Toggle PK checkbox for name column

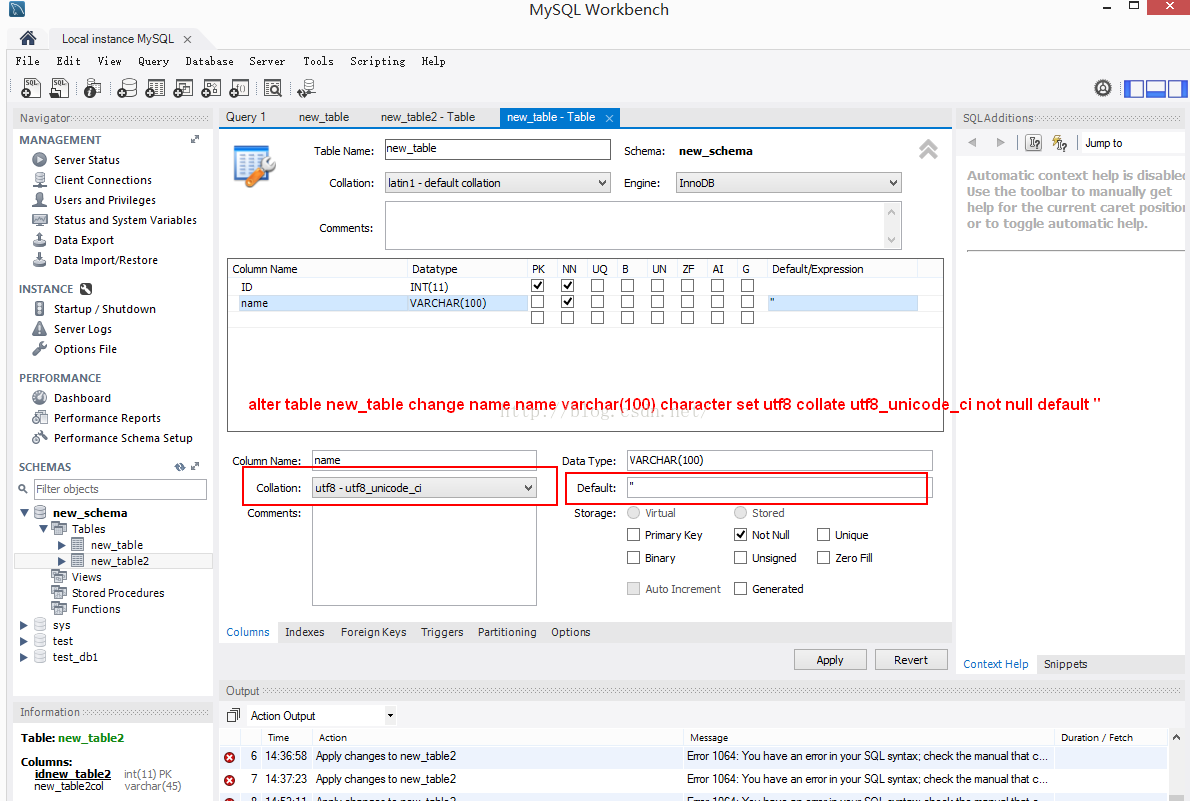tap(537, 301)
